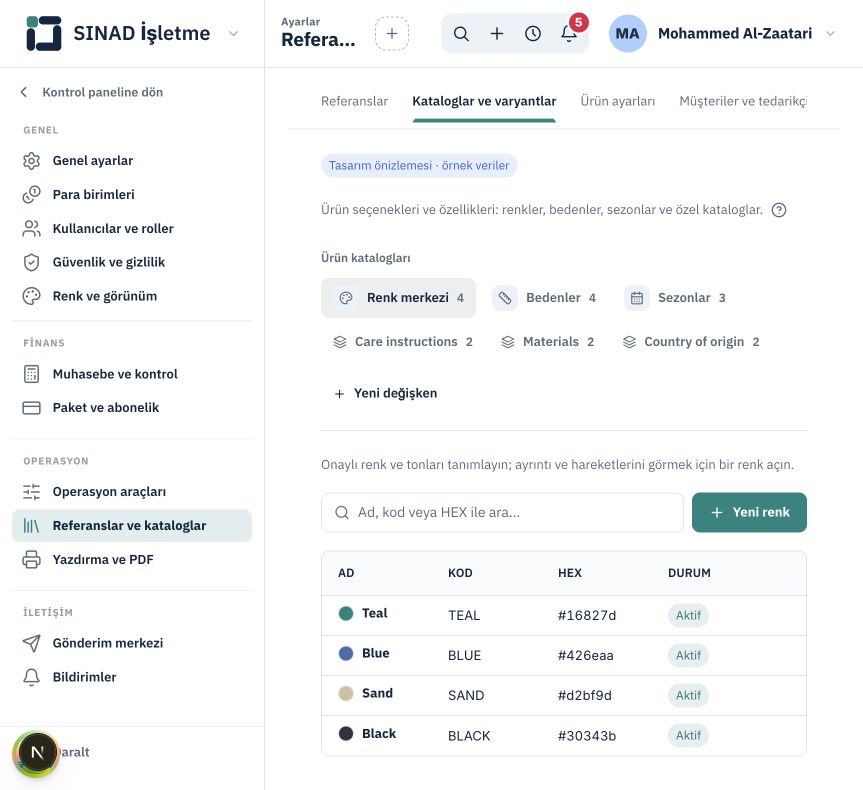863x790 pixels.
Task: Switch to the Referanslar tab
Action: point(354,101)
